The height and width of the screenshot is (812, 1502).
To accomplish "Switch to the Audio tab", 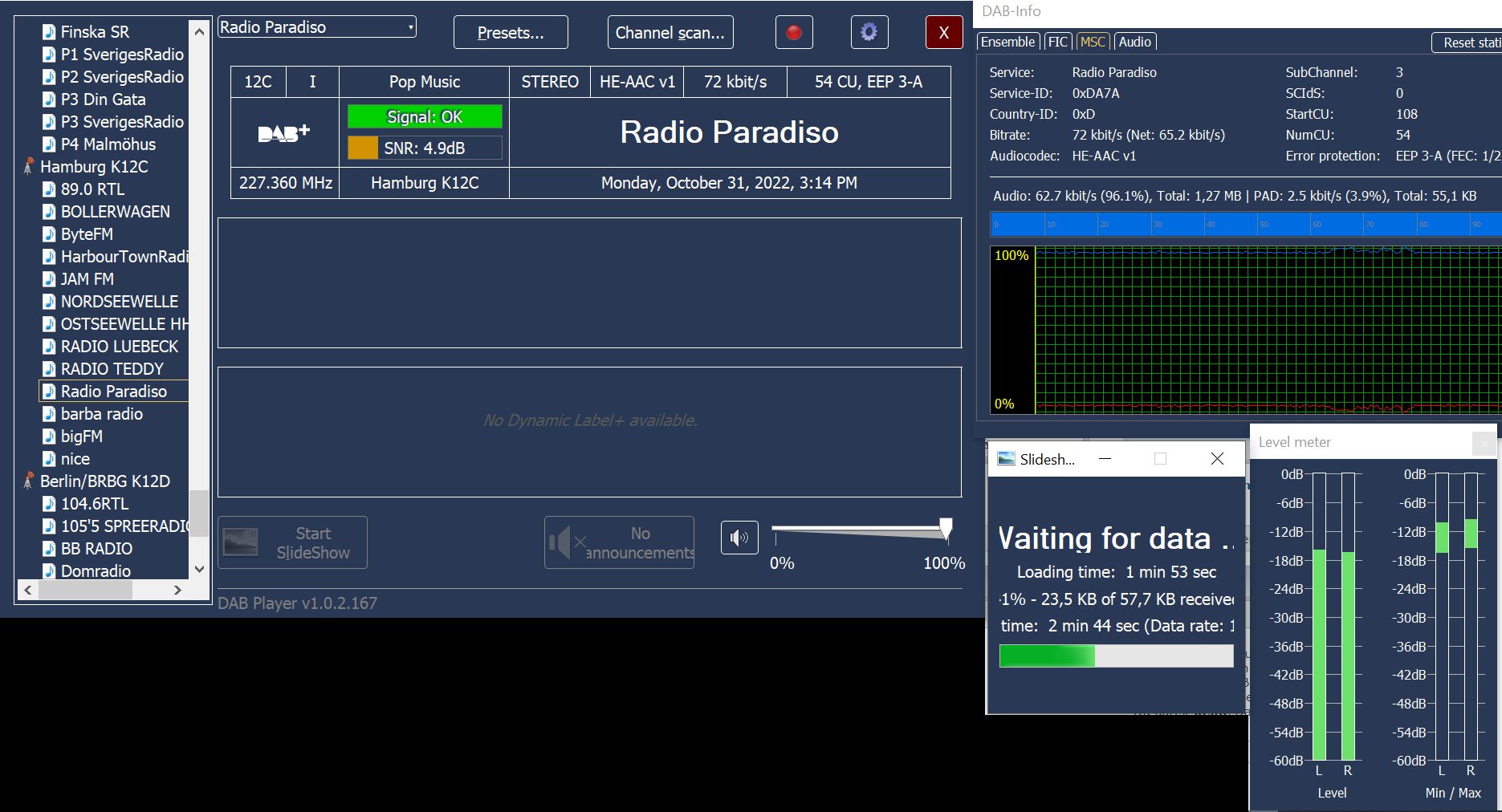I will (1134, 42).
